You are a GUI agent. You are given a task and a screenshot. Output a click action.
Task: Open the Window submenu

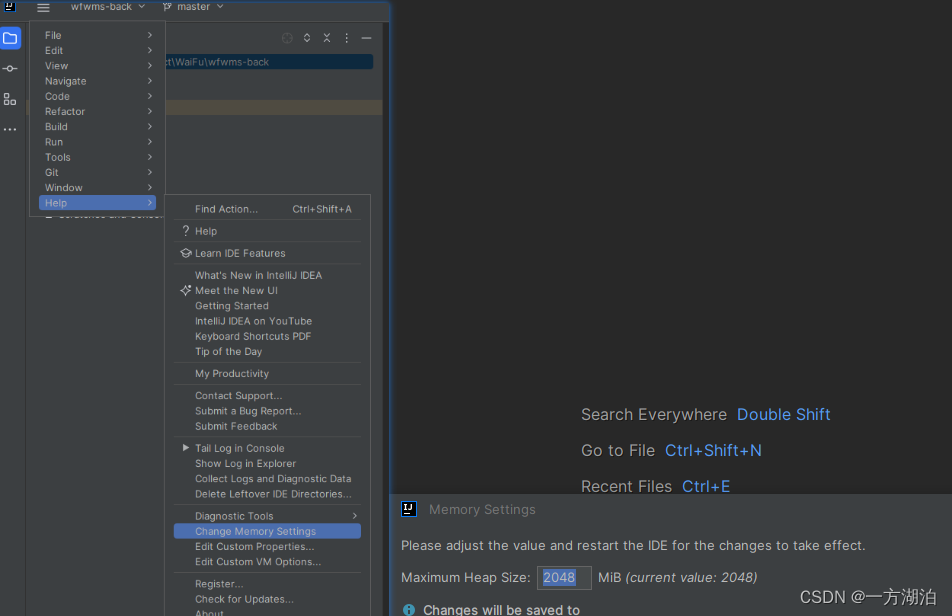(98, 188)
